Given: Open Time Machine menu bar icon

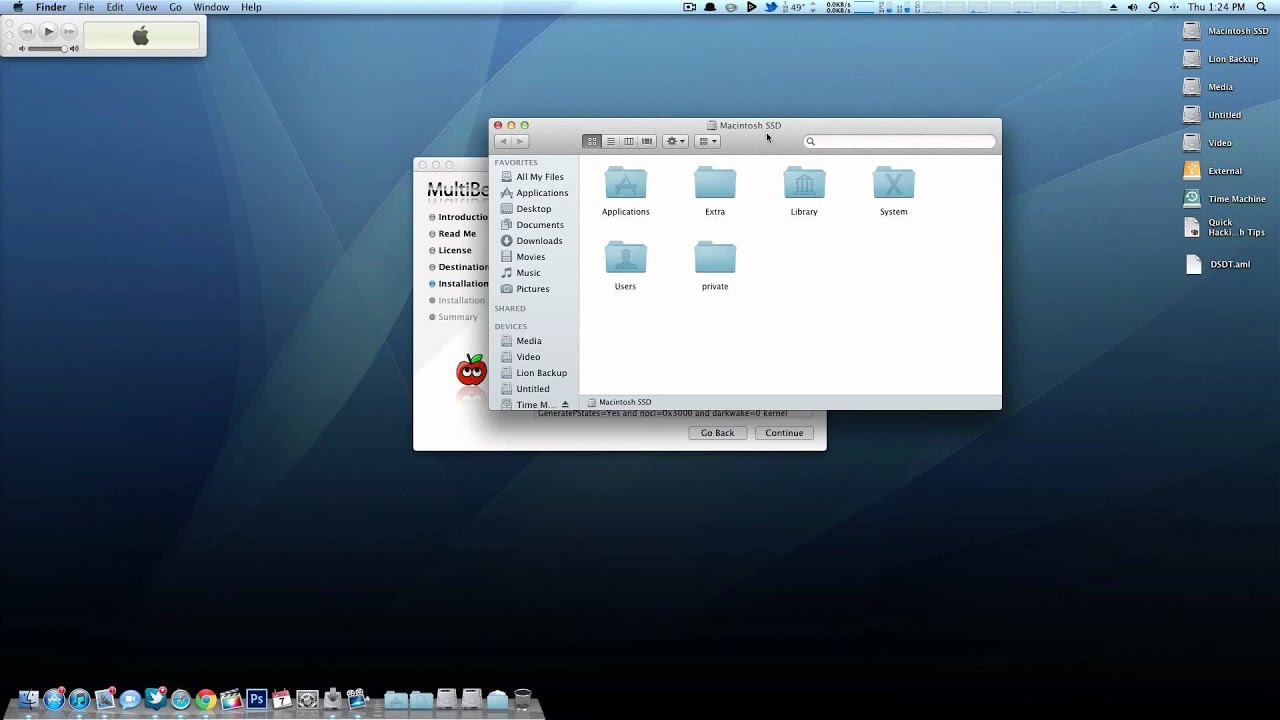Looking at the screenshot, I should pos(1153,7).
